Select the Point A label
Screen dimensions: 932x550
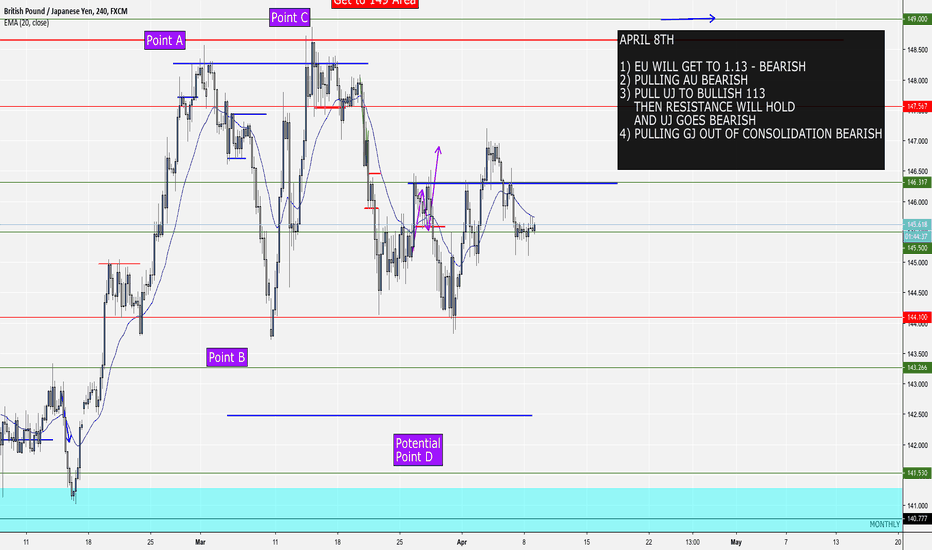[x=165, y=40]
